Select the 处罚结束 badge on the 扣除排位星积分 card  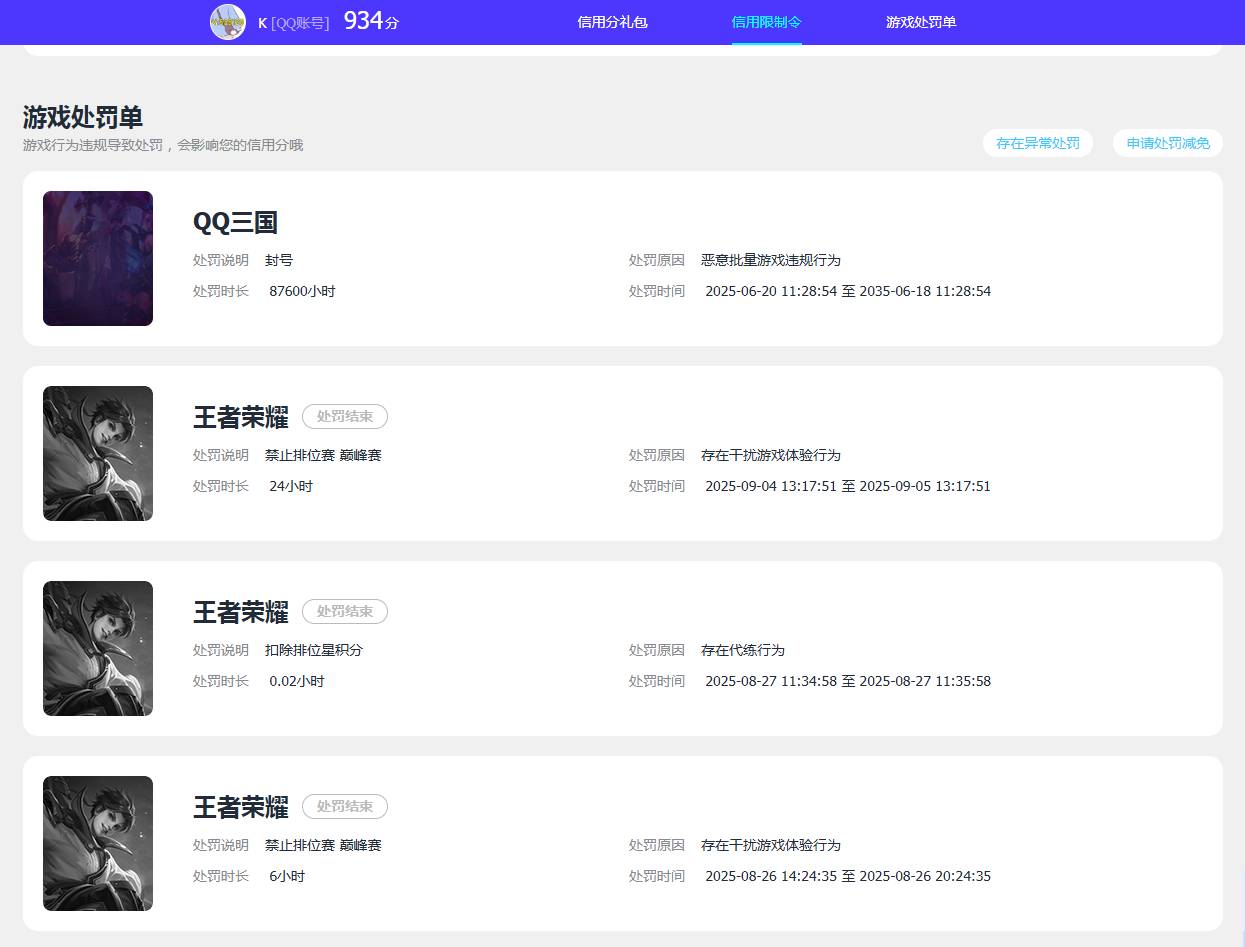tap(344, 612)
